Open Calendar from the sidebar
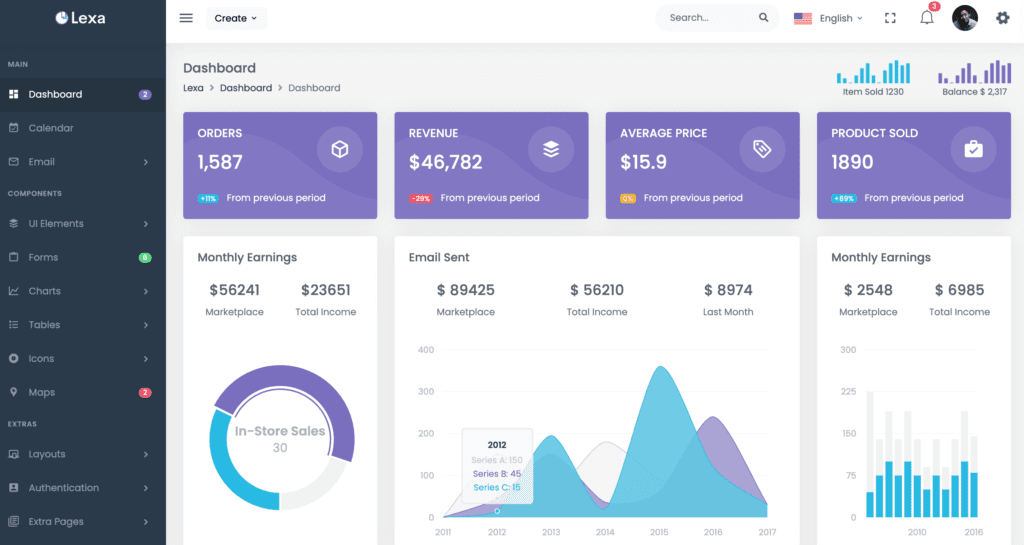 83,128
